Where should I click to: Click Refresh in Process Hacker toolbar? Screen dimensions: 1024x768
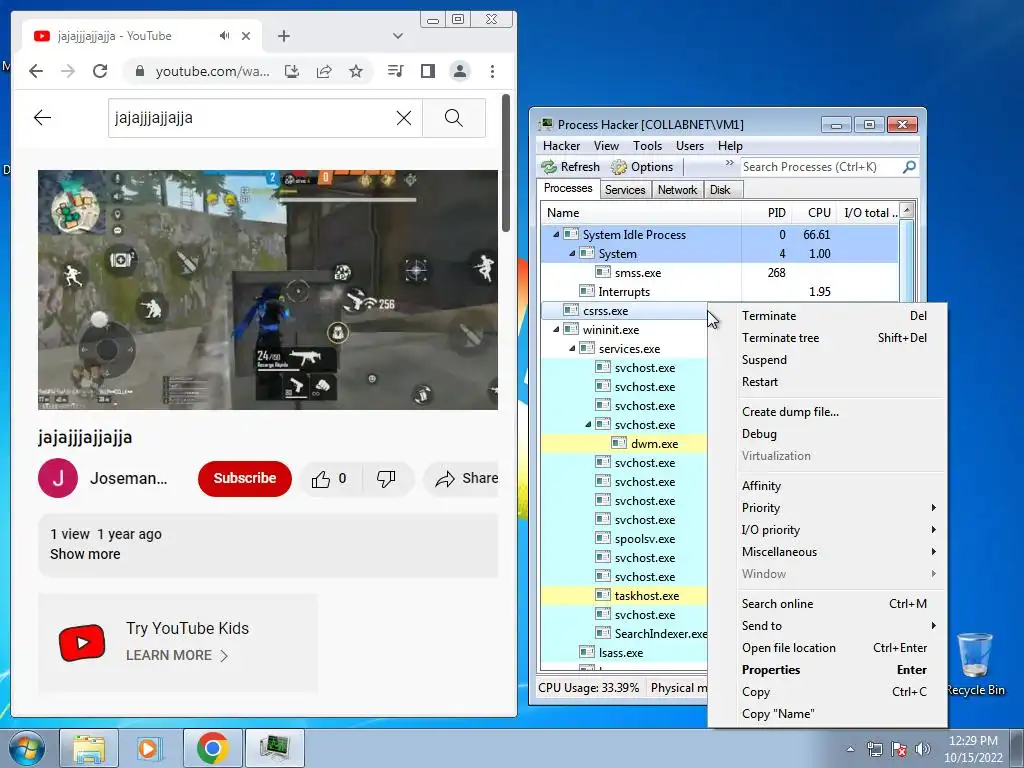pos(570,167)
